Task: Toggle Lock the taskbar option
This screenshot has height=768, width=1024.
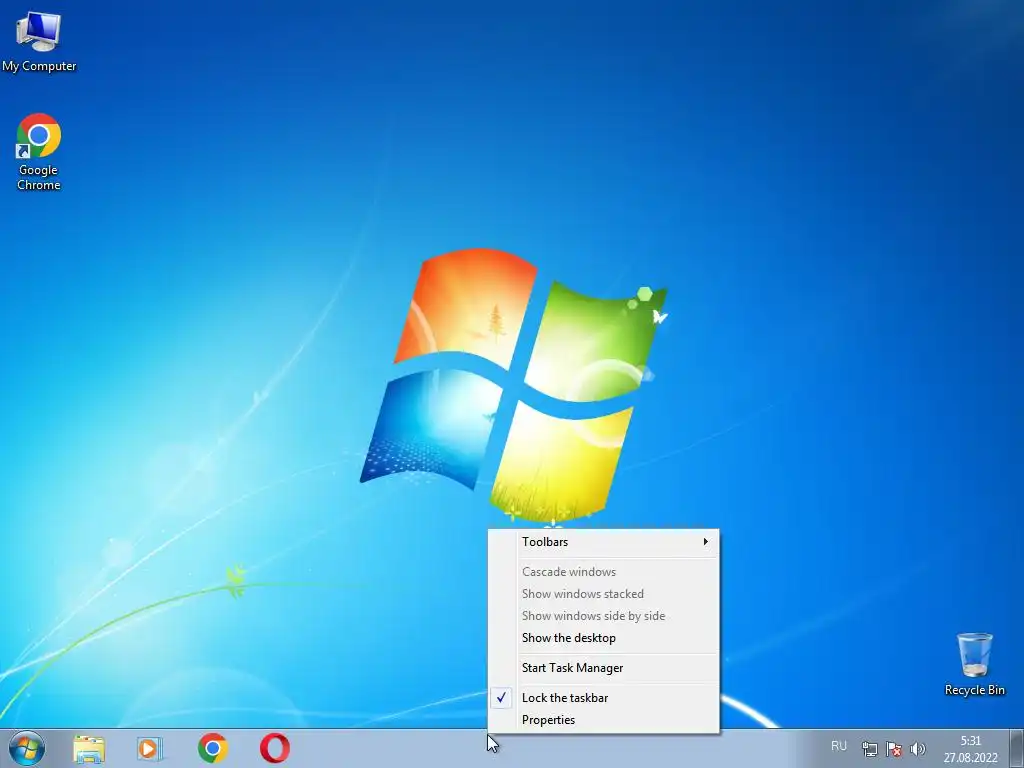Action: point(603,698)
